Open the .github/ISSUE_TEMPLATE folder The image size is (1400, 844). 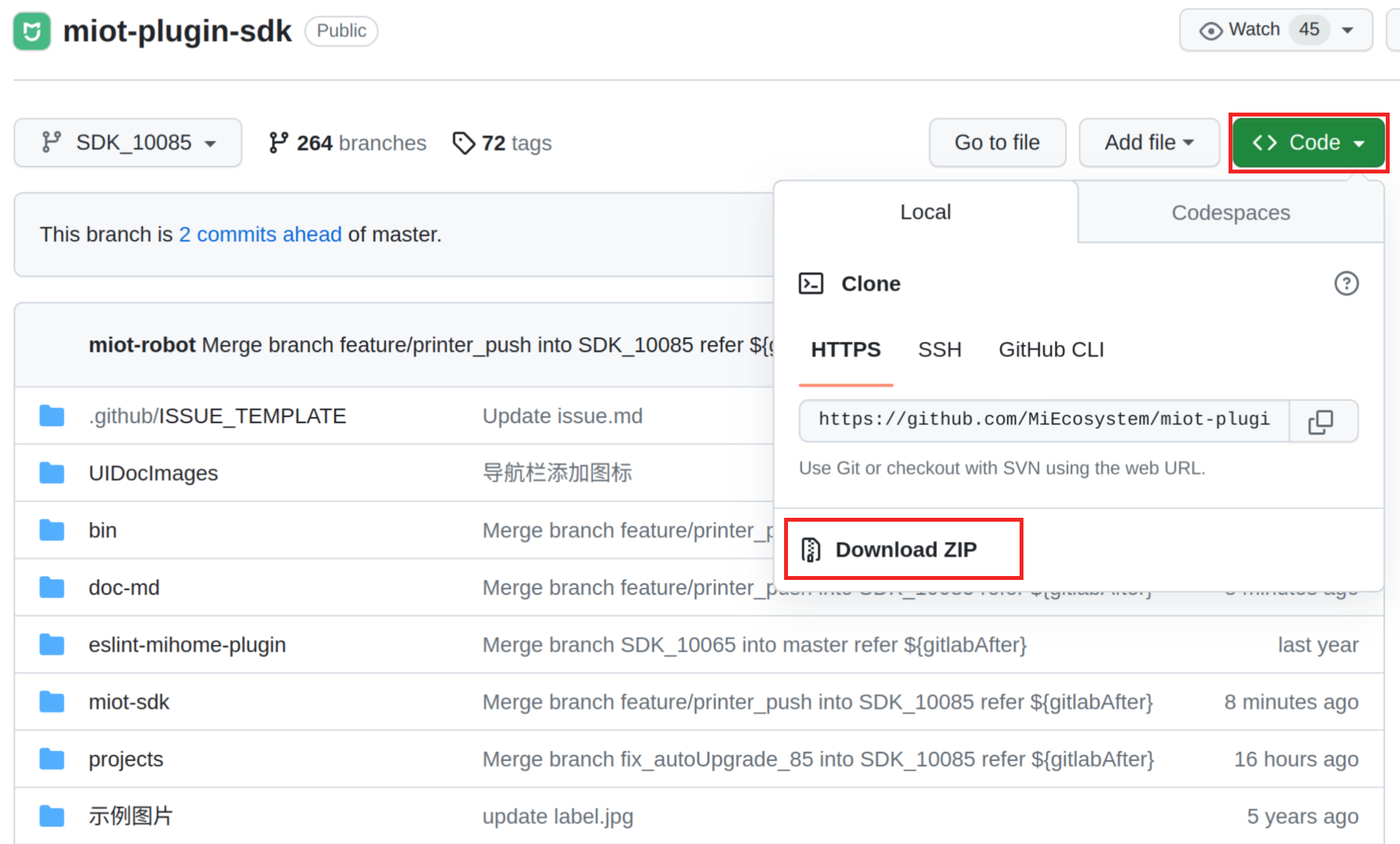[x=217, y=416]
